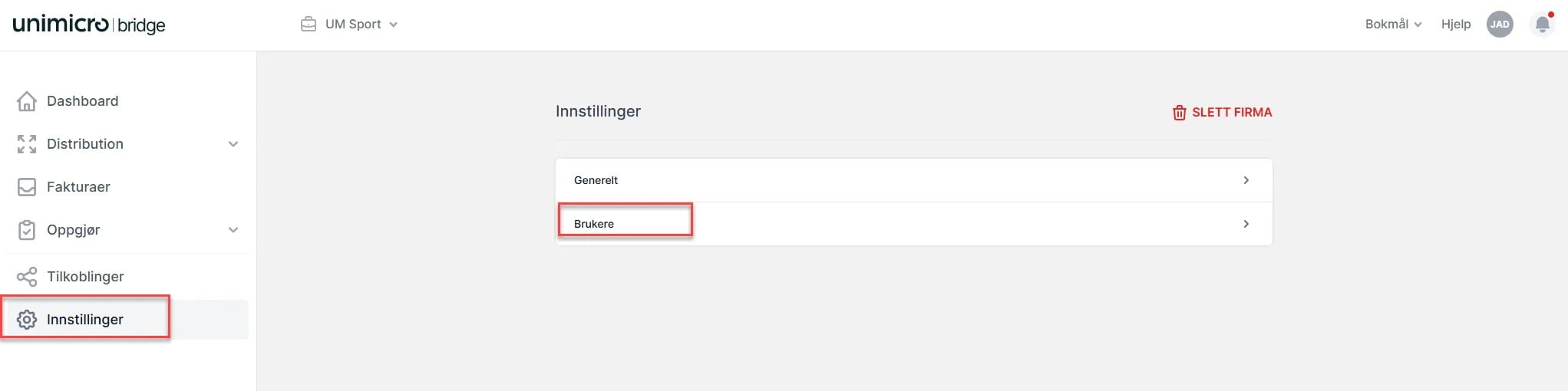This screenshot has height=391, width=1568.
Task: Click the Oppgjør clipboard icon
Action: (27, 230)
